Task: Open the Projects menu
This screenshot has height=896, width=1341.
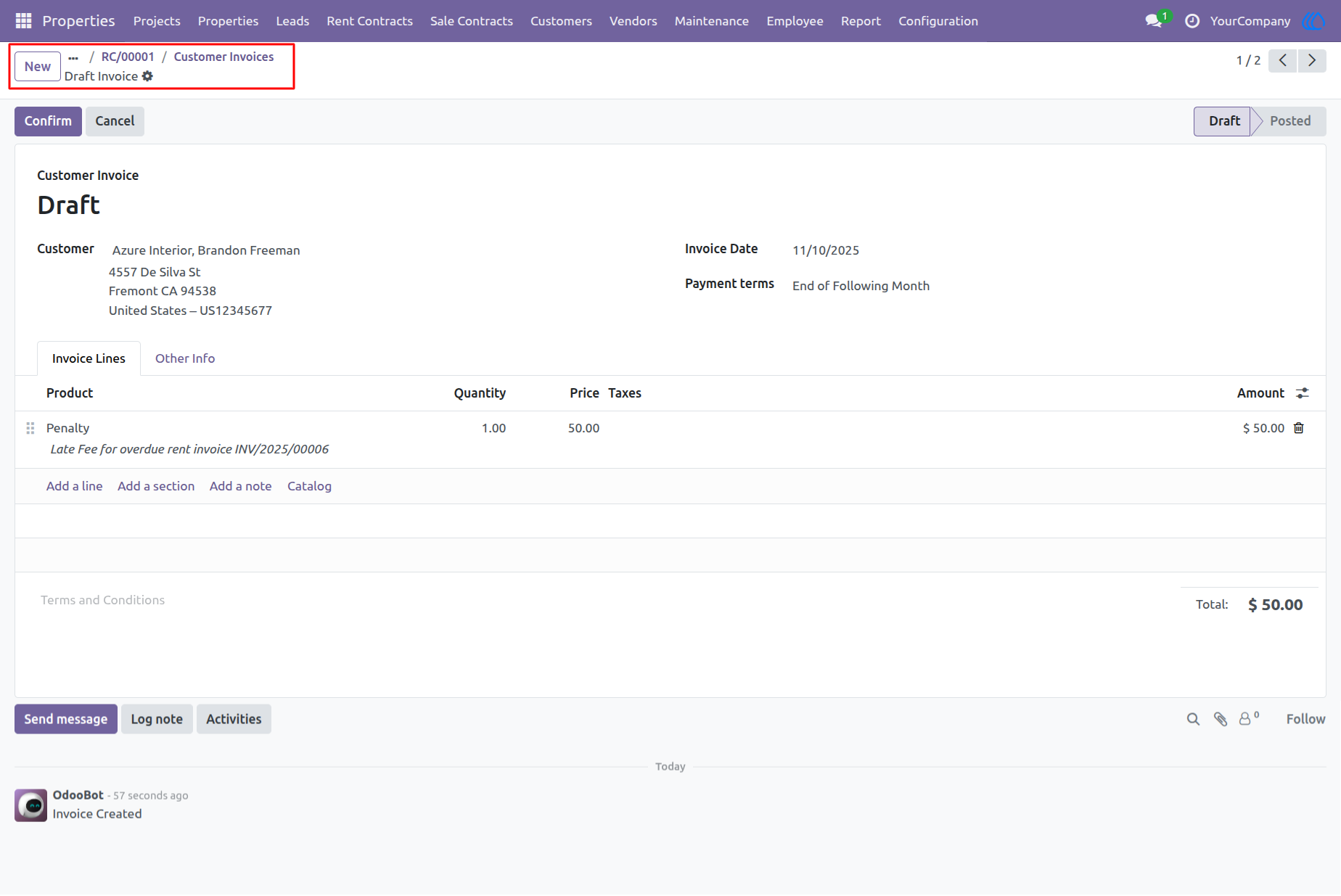Action: pos(157,21)
